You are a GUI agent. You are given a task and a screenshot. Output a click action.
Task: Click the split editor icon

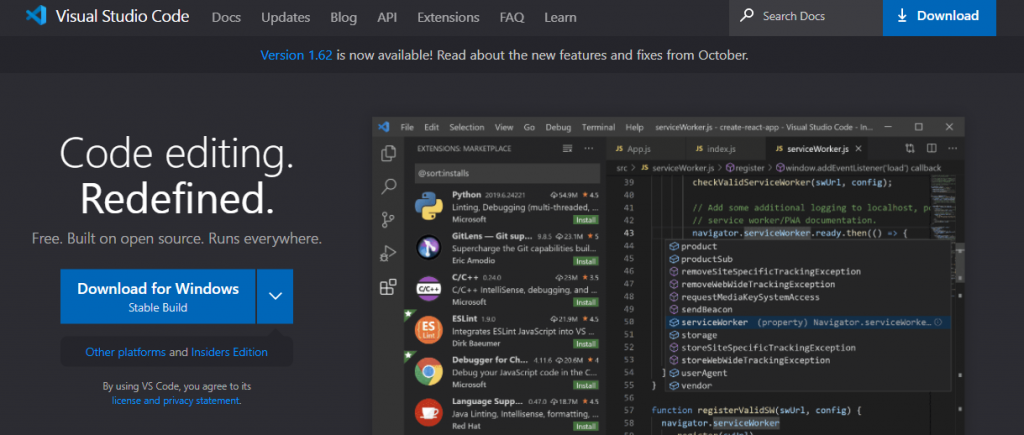click(931, 149)
